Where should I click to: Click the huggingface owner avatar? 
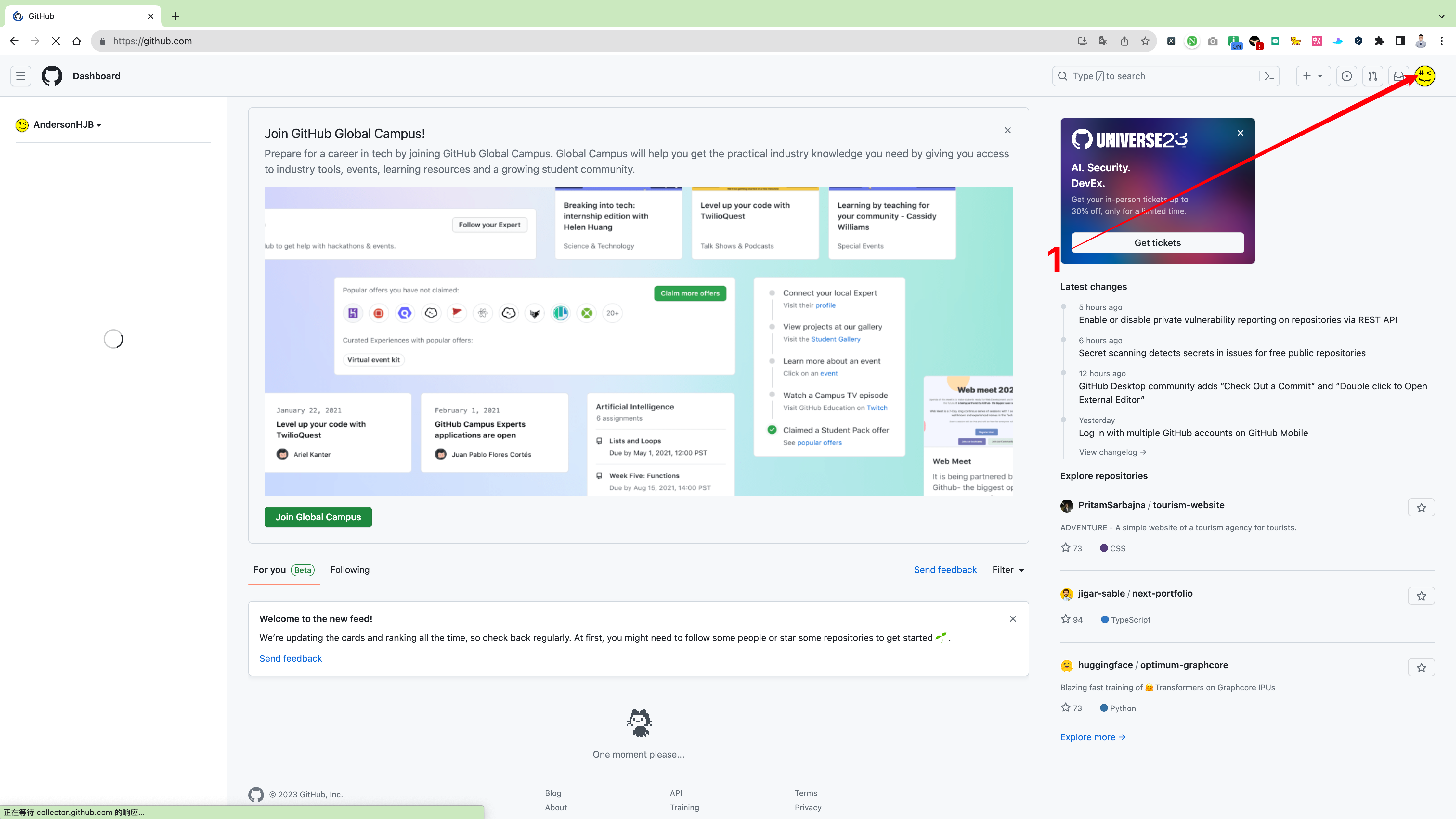tap(1067, 666)
